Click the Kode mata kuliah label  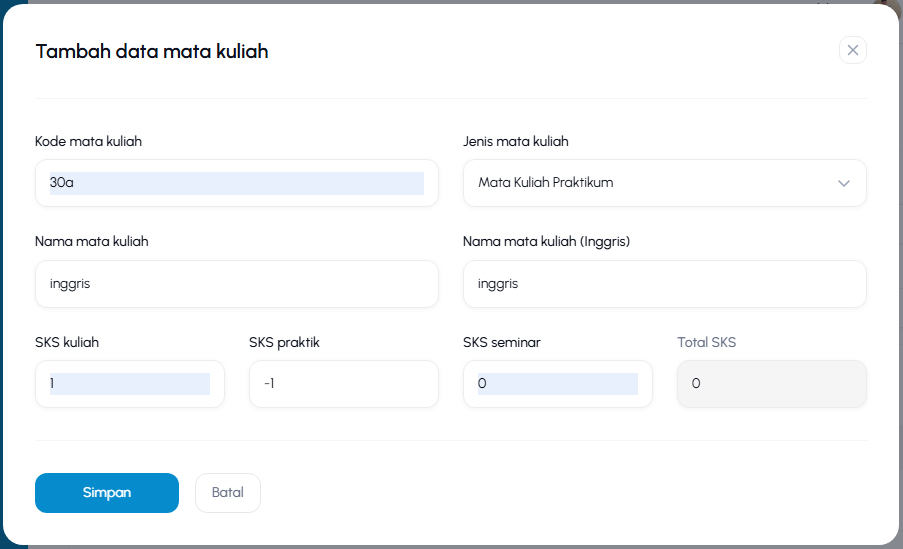coord(88,141)
